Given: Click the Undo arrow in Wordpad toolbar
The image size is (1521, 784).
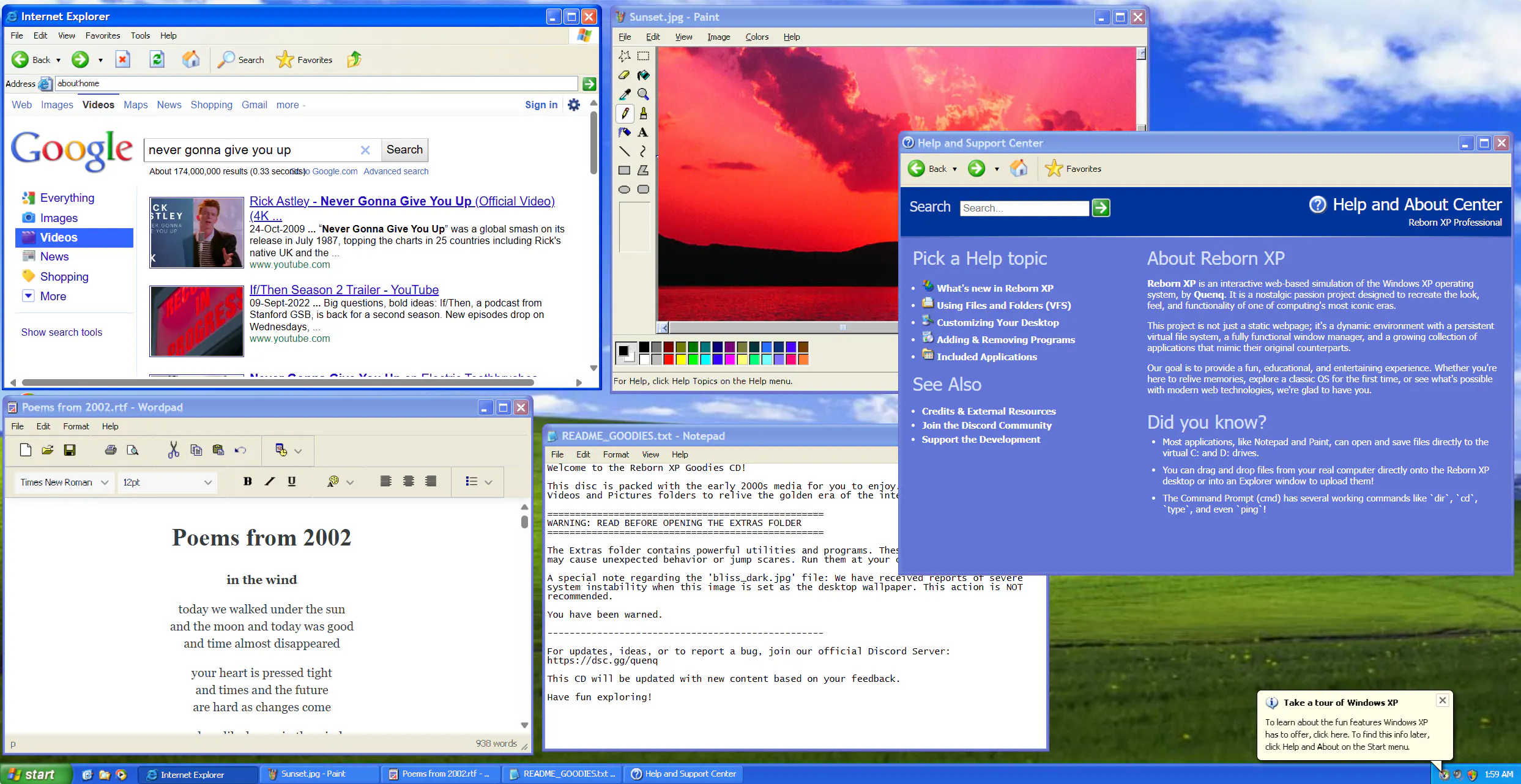Looking at the screenshot, I should click(x=240, y=450).
